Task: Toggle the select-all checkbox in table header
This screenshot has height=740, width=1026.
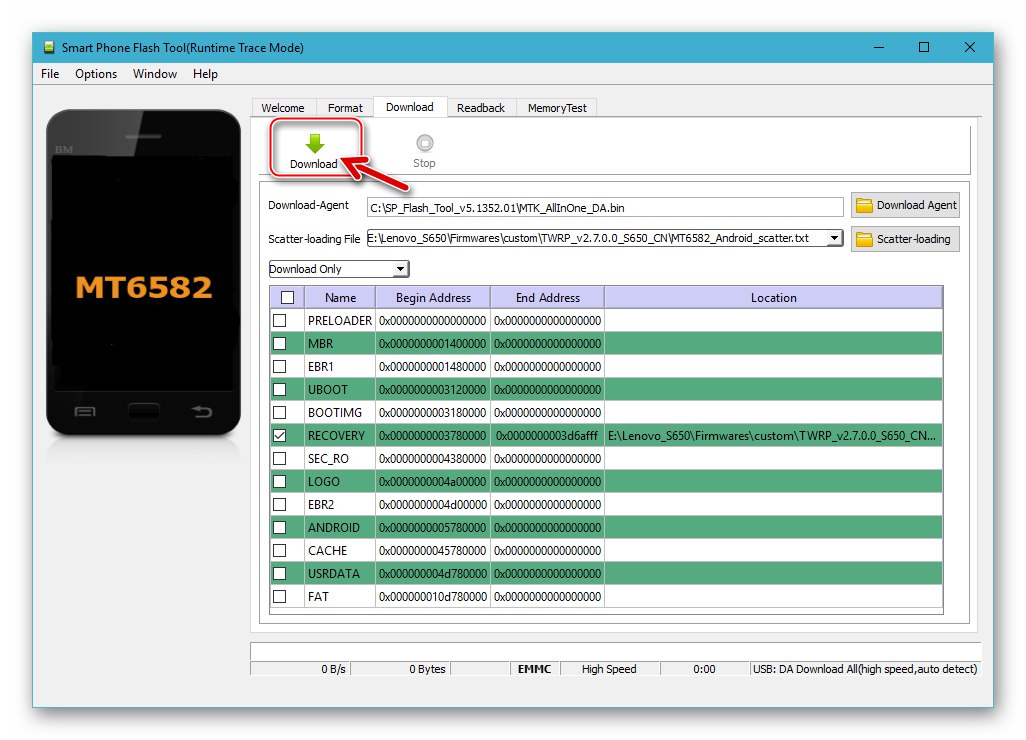Action: coord(285,297)
